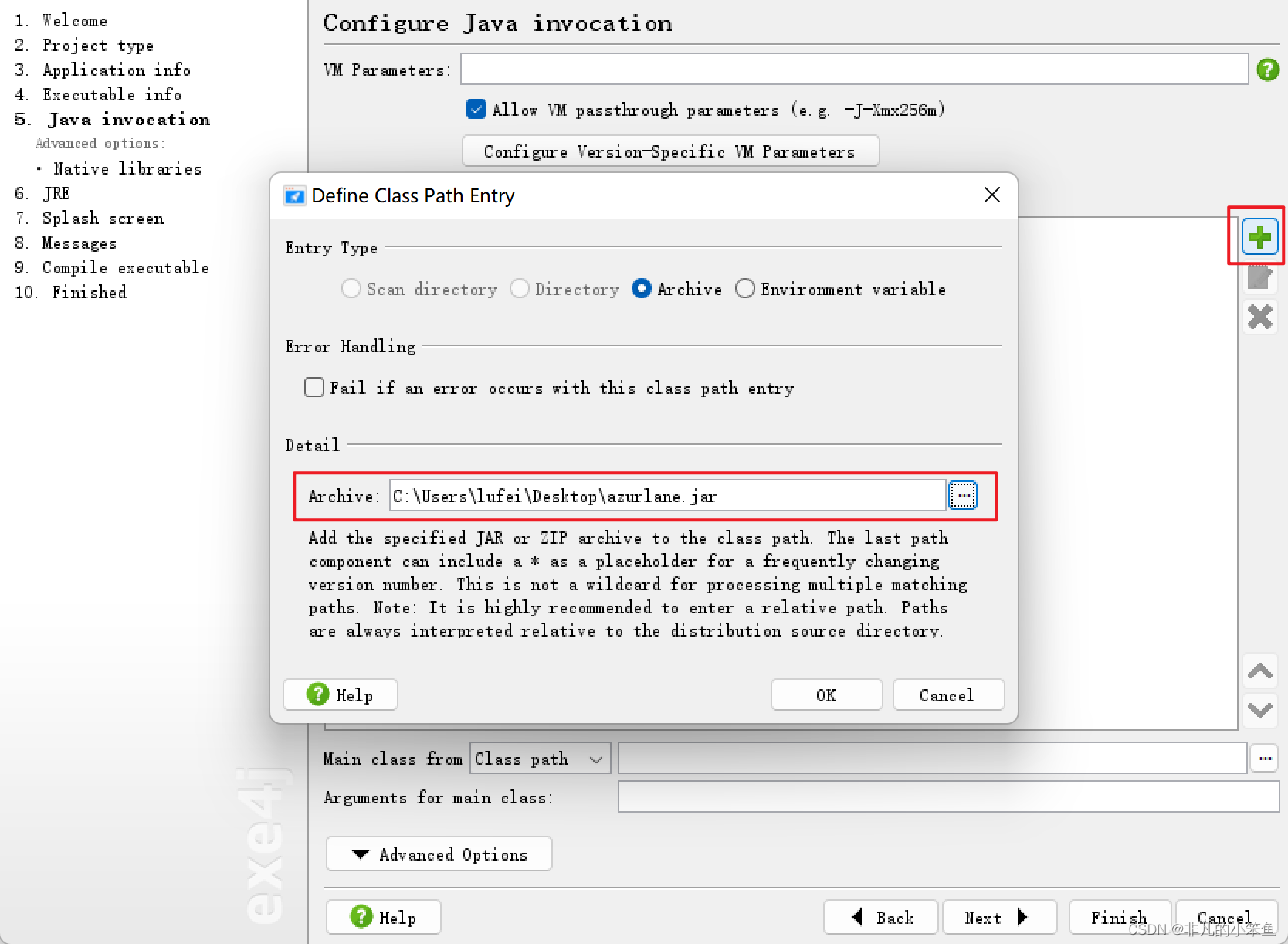The image size is (1288, 944).
Task: Click the Back wizard button
Action: [880, 918]
